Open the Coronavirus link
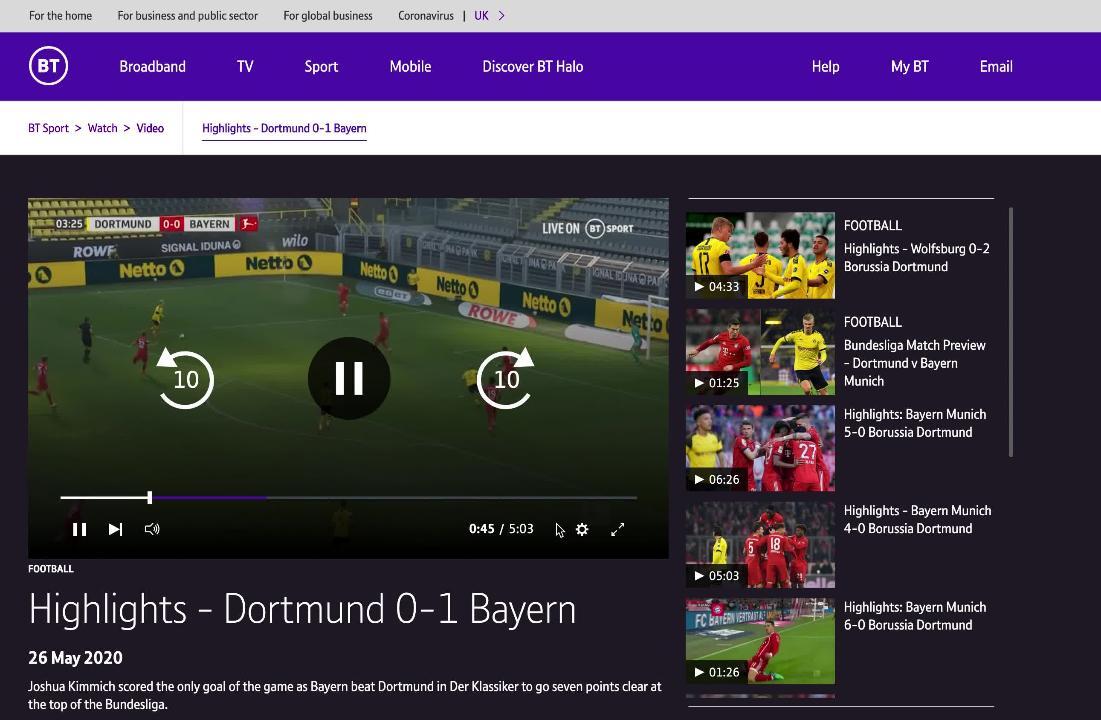 [x=426, y=15]
